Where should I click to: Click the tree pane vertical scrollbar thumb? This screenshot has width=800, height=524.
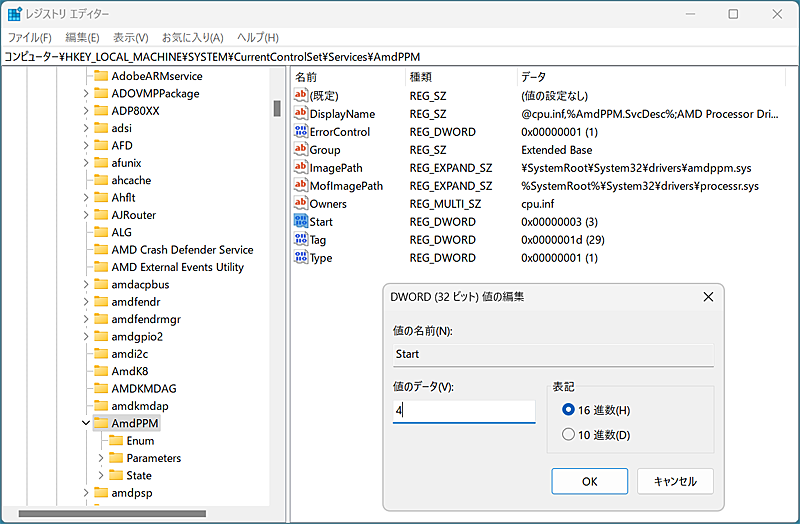tap(277, 108)
